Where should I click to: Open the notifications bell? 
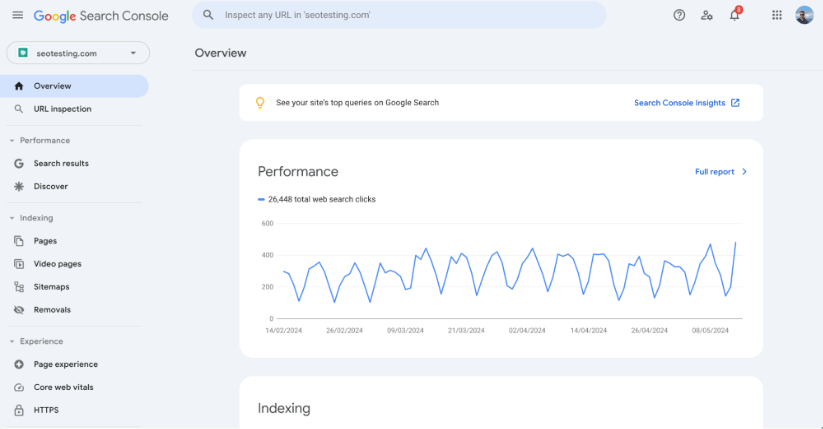coord(735,15)
